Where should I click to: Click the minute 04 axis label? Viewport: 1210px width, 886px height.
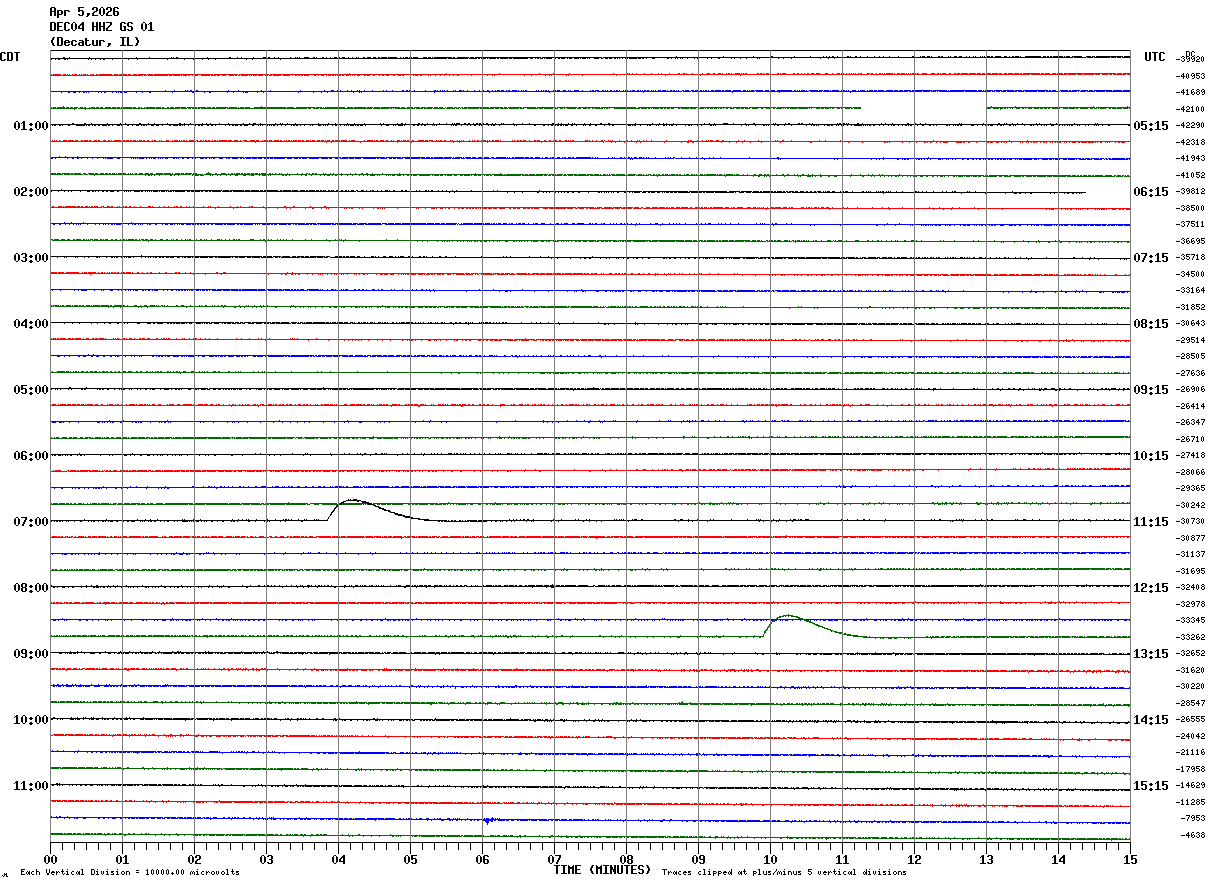tap(338, 859)
